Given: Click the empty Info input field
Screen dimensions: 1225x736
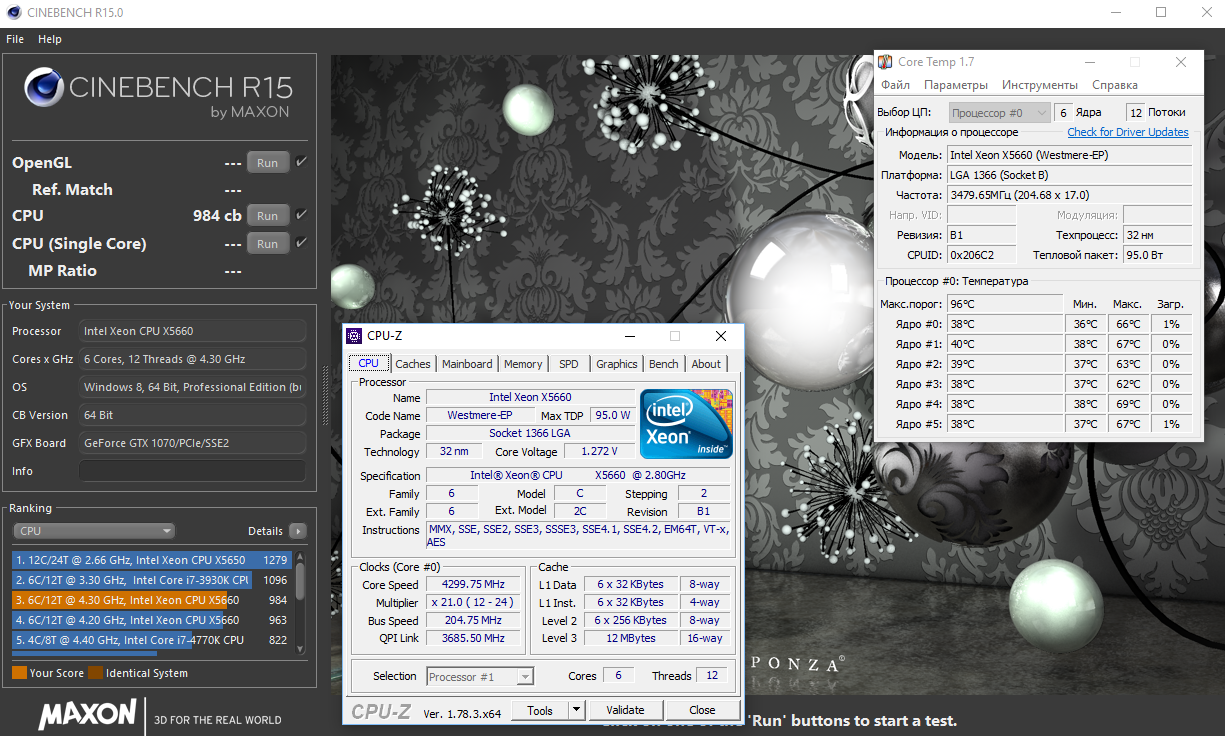Looking at the screenshot, I should tap(192, 471).
